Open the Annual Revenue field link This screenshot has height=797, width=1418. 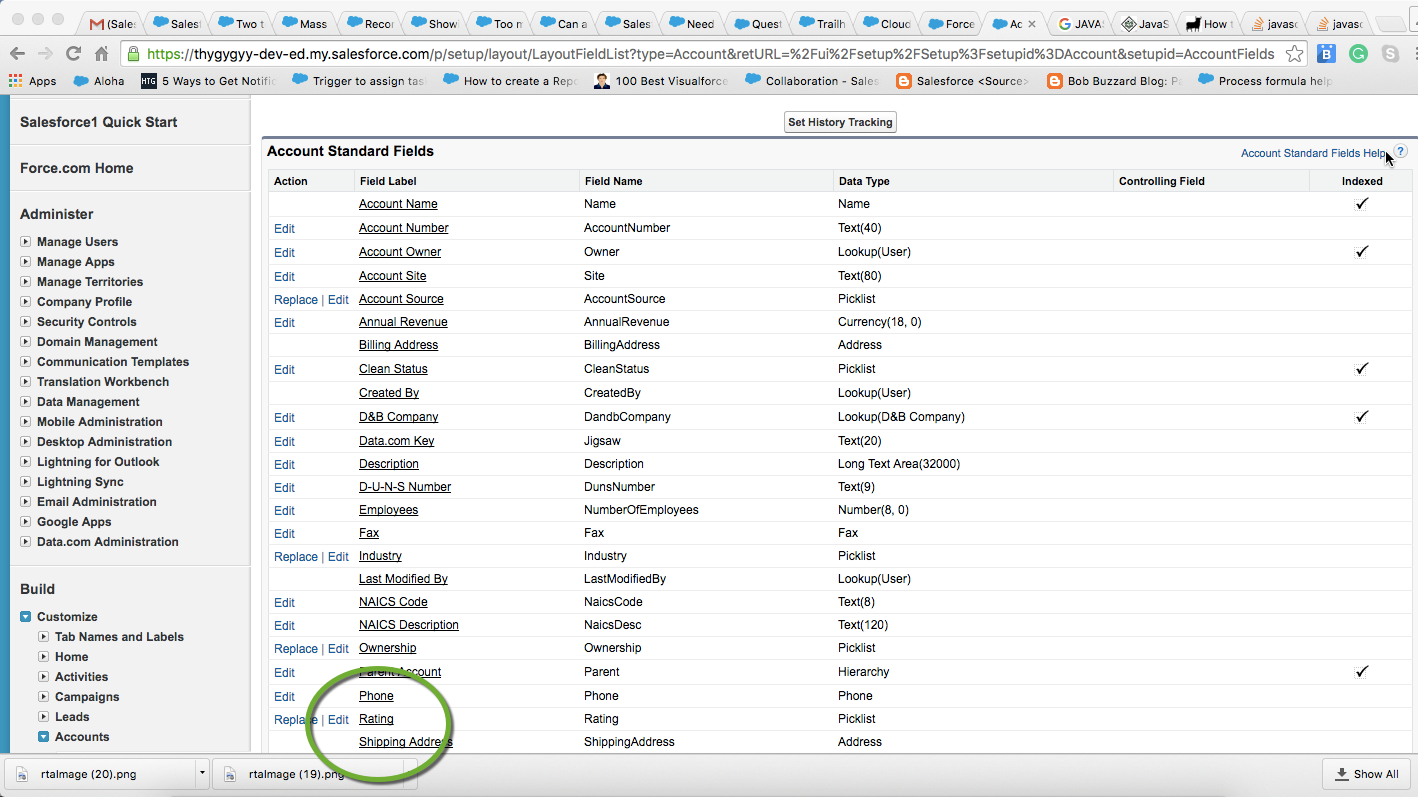(x=403, y=322)
